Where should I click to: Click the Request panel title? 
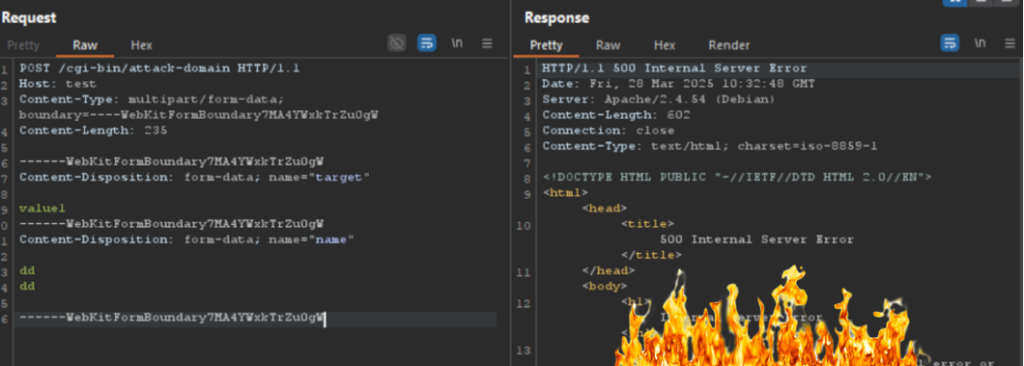(x=29, y=18)
